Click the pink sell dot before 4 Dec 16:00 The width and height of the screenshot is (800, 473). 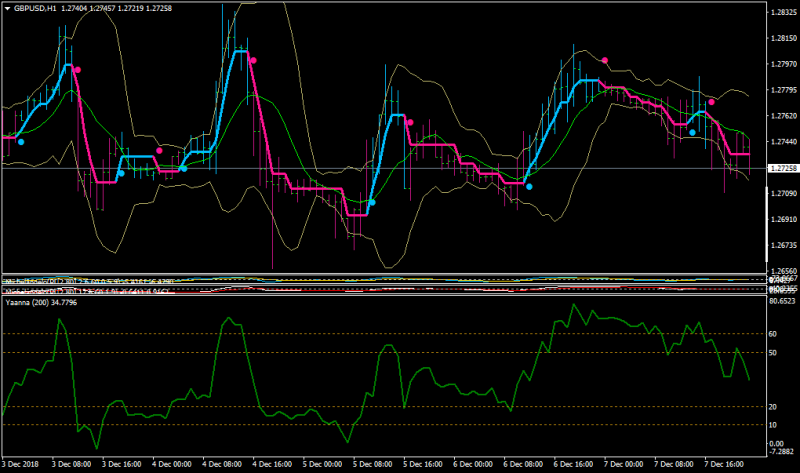click(x=253, y=61)
